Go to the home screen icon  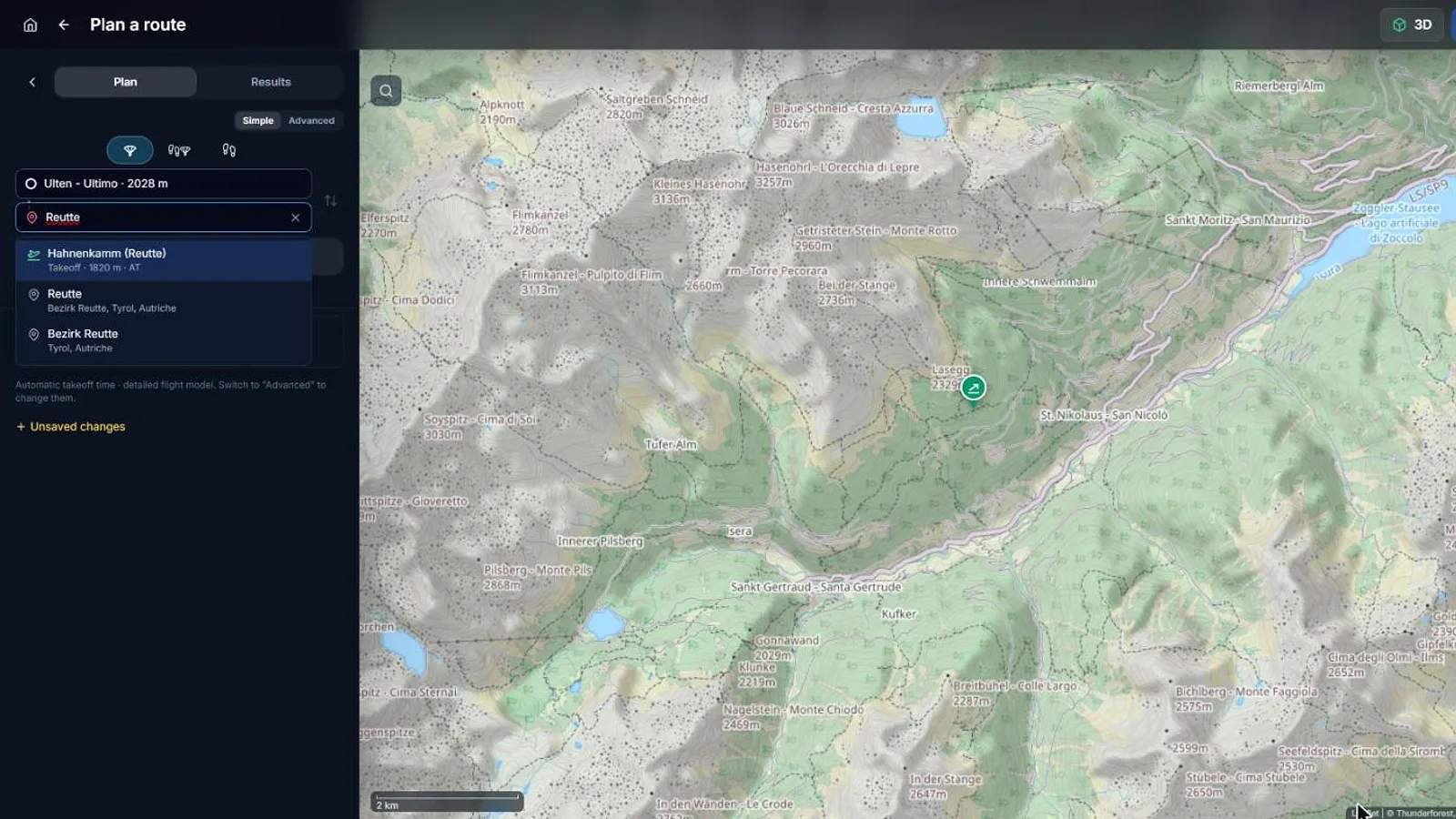(30, 25)
